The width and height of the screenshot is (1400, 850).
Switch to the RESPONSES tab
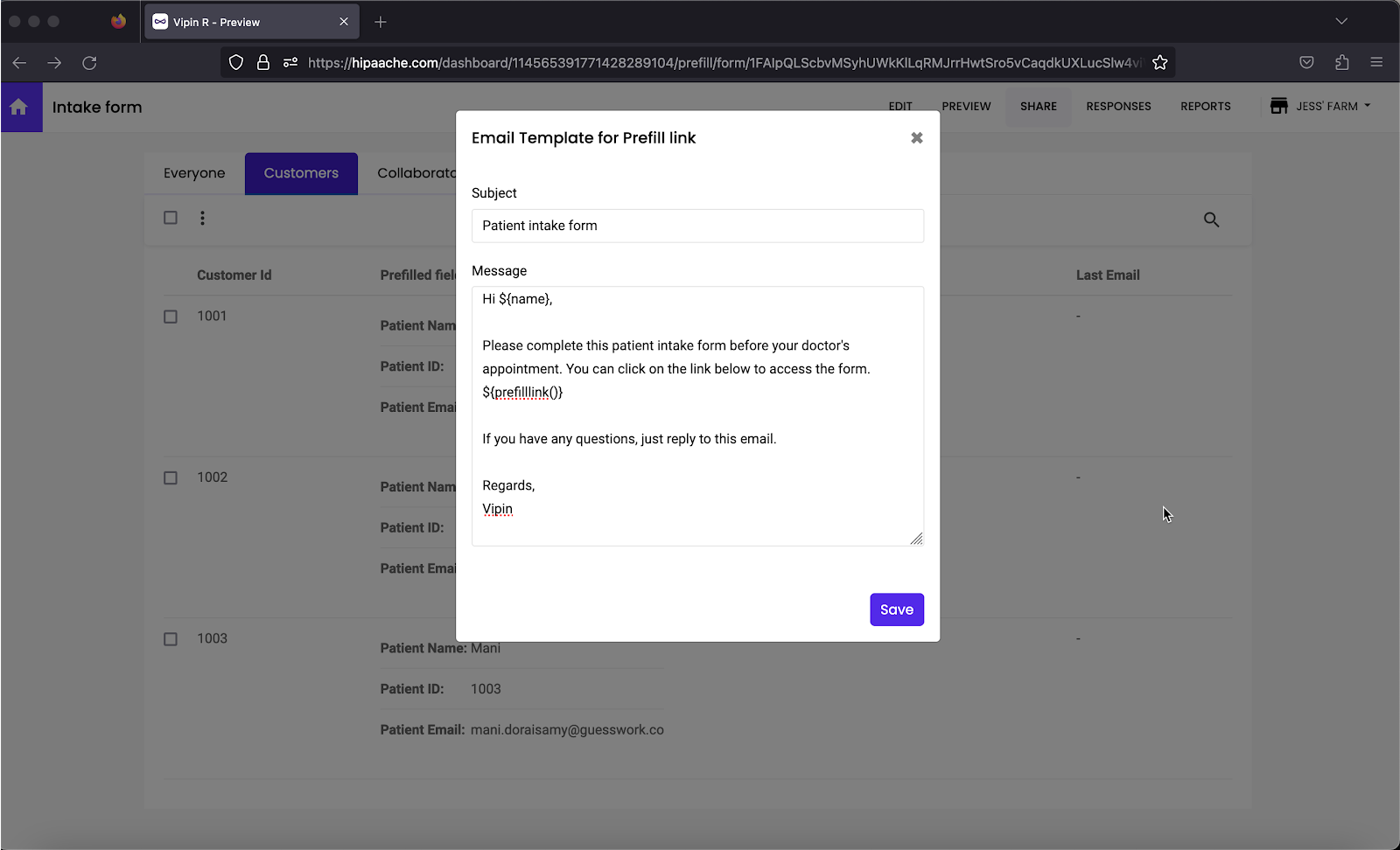pos(1118,106)
